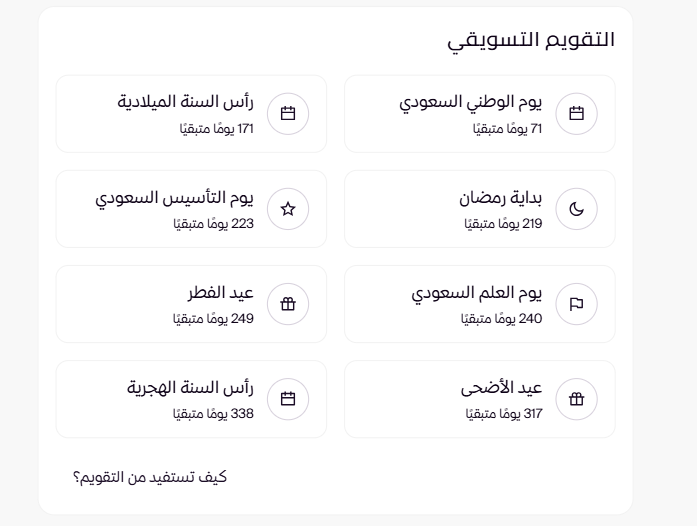Click the calendar icon beside يوم الوطني السعودي
This screenshot has height=526, width=697.
tap(576, 114)
